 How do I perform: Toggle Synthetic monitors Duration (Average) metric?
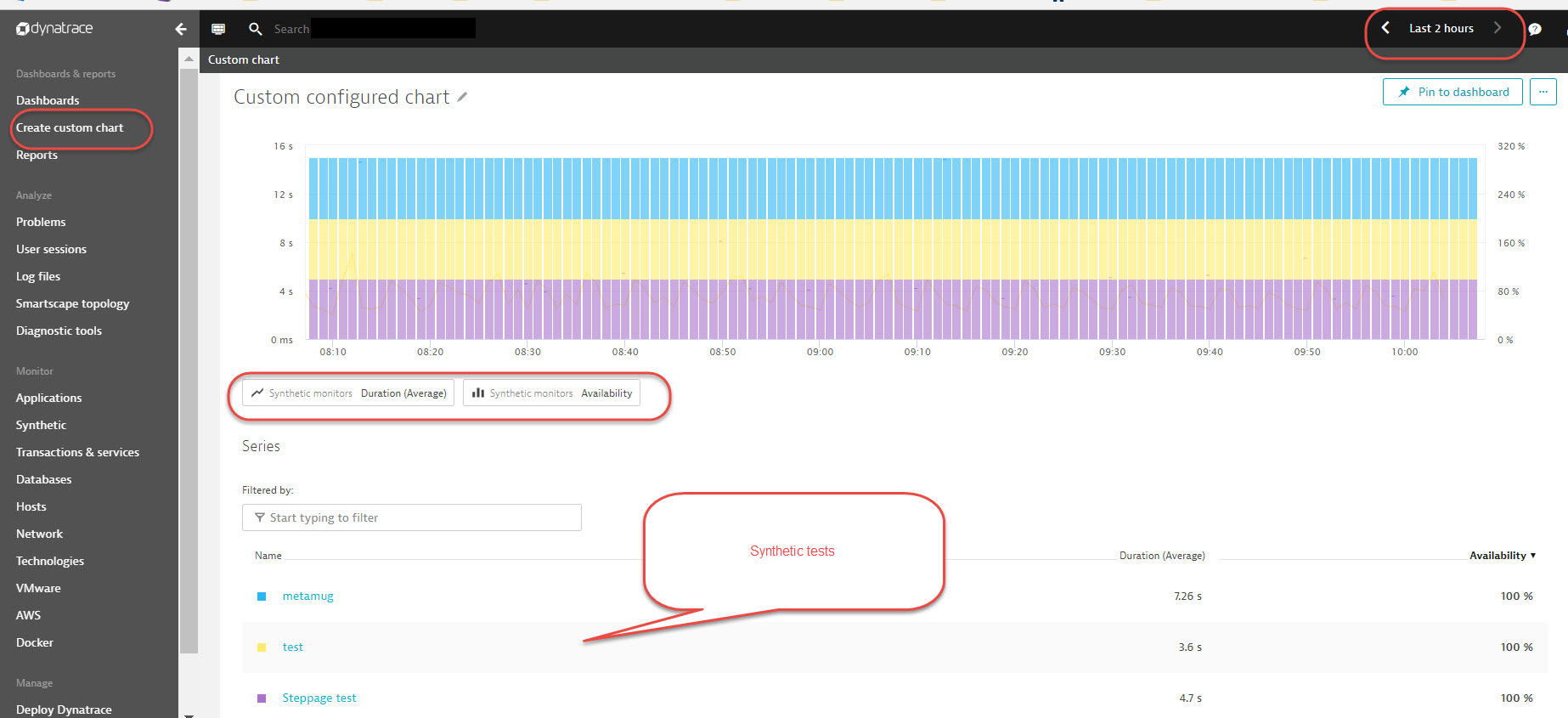pyautogui.click(x=348, y=393)
